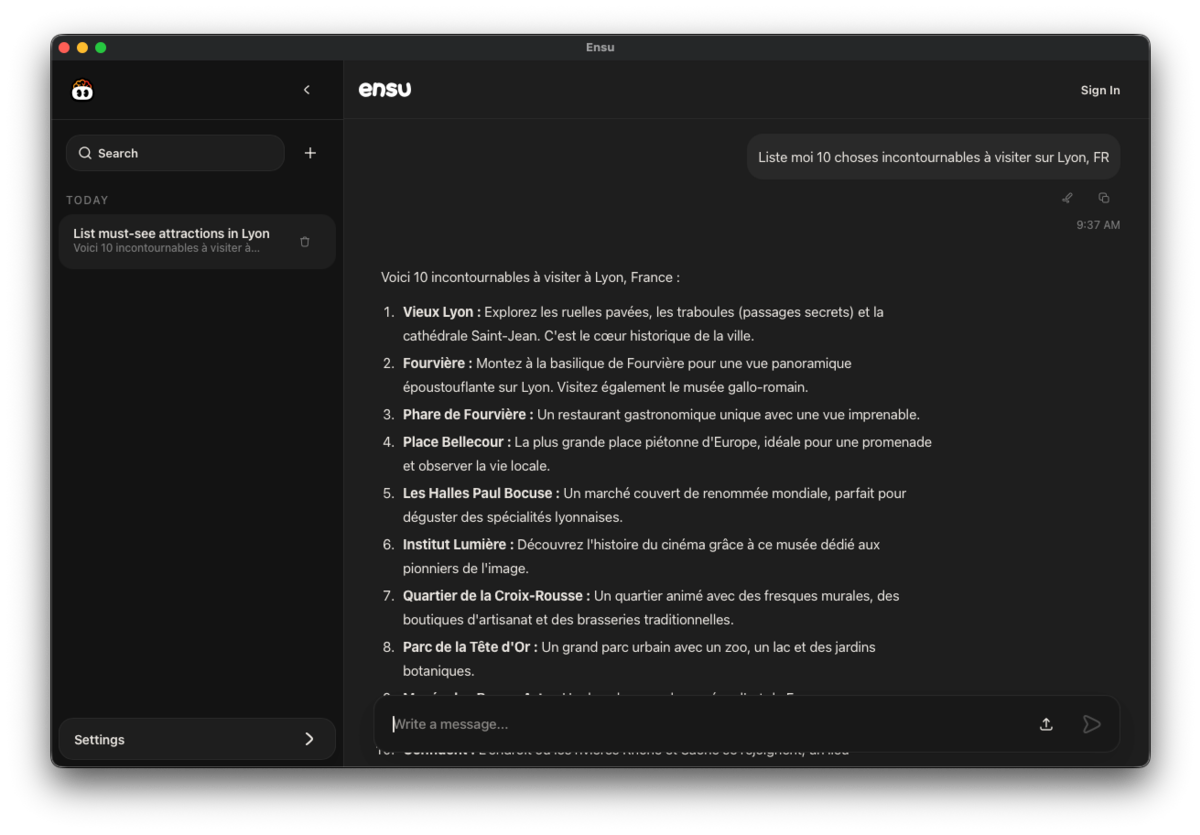Click the Ensu mascot icon in the sidebar
Image resolution: width=1200 pixels, height=835 pixels.
(x=82, y=90)
